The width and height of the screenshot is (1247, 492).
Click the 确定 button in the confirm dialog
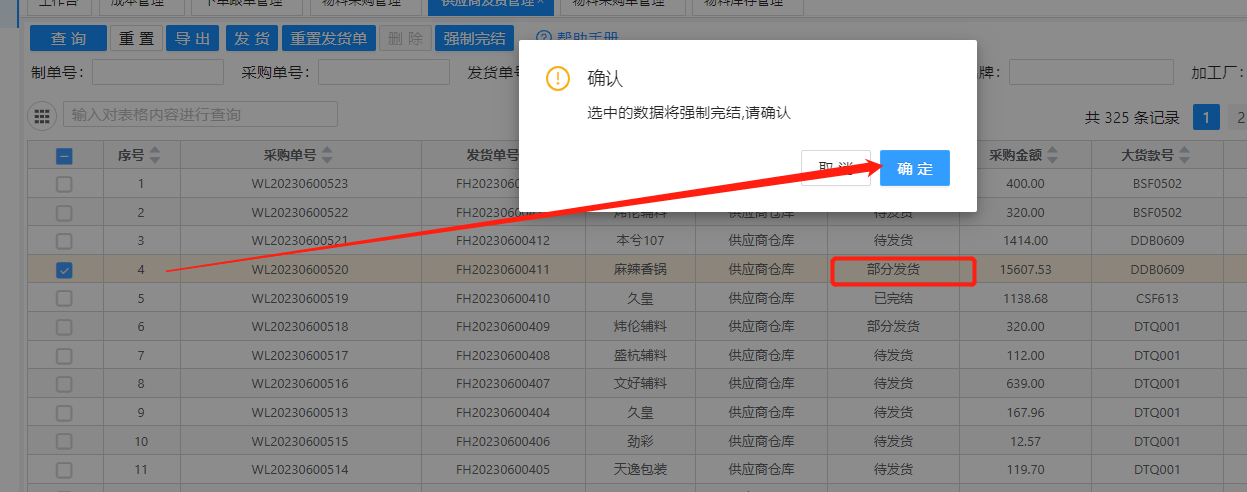[914, 168]
